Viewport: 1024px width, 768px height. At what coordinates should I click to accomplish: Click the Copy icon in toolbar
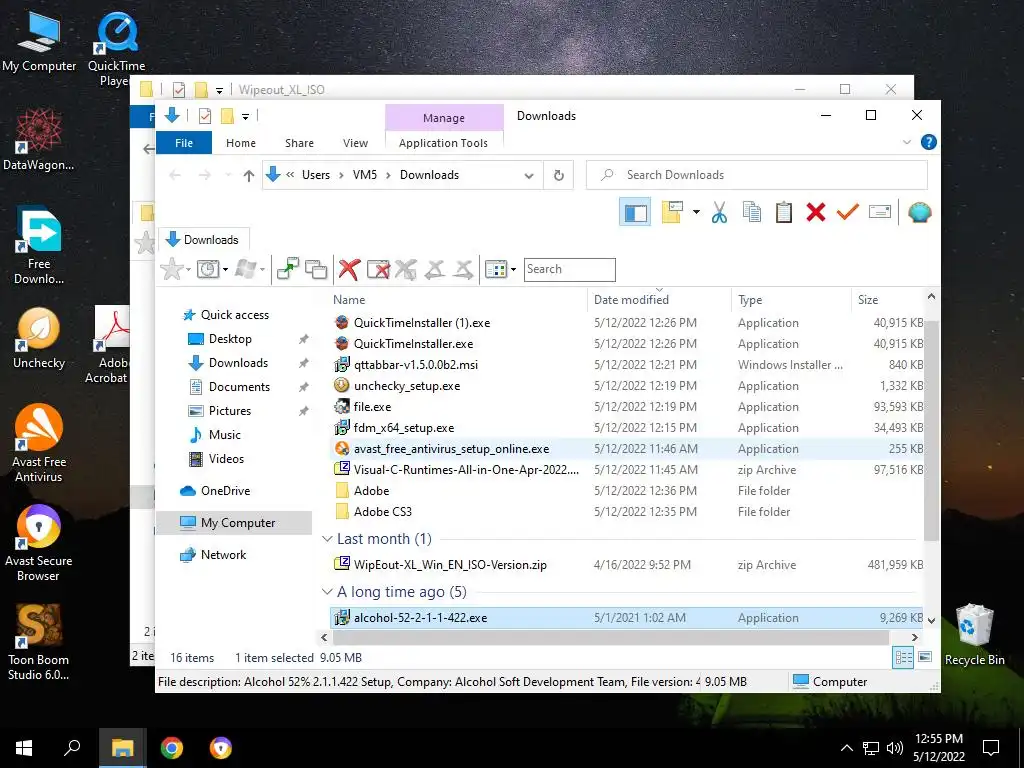click(x=752, y=212)
